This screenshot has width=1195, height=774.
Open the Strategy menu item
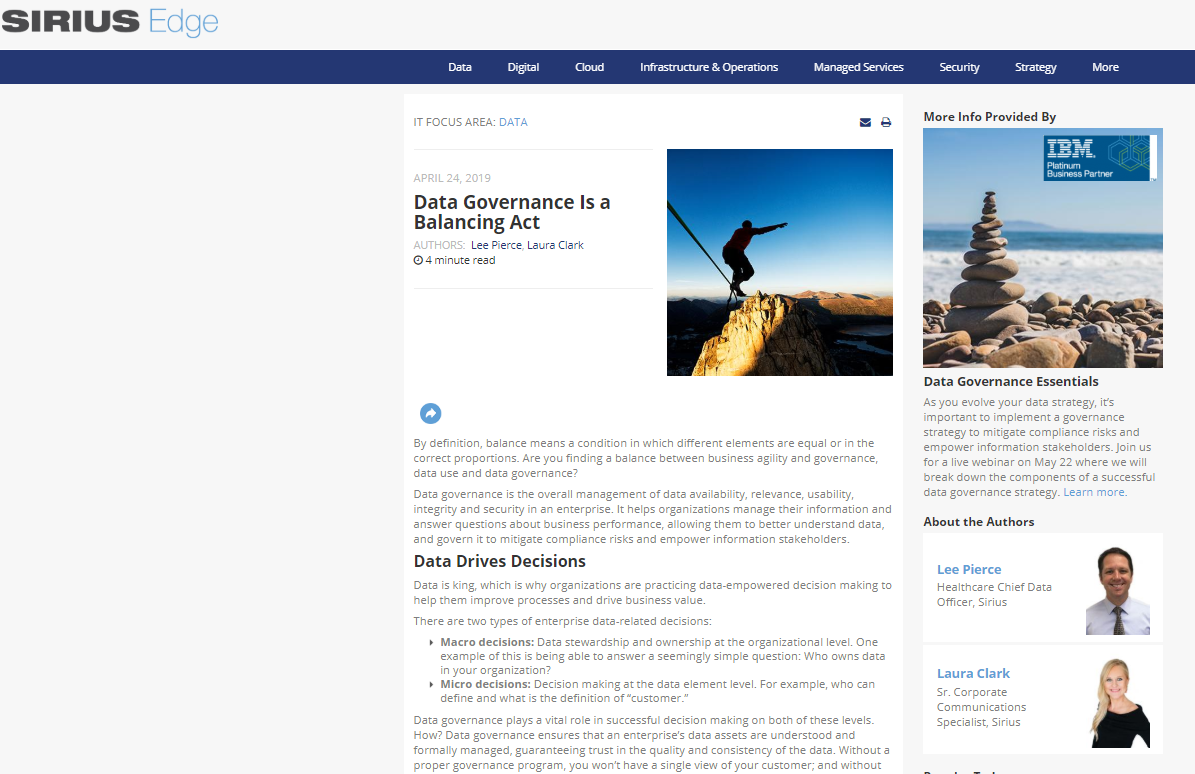click(x=1035, y=67)
